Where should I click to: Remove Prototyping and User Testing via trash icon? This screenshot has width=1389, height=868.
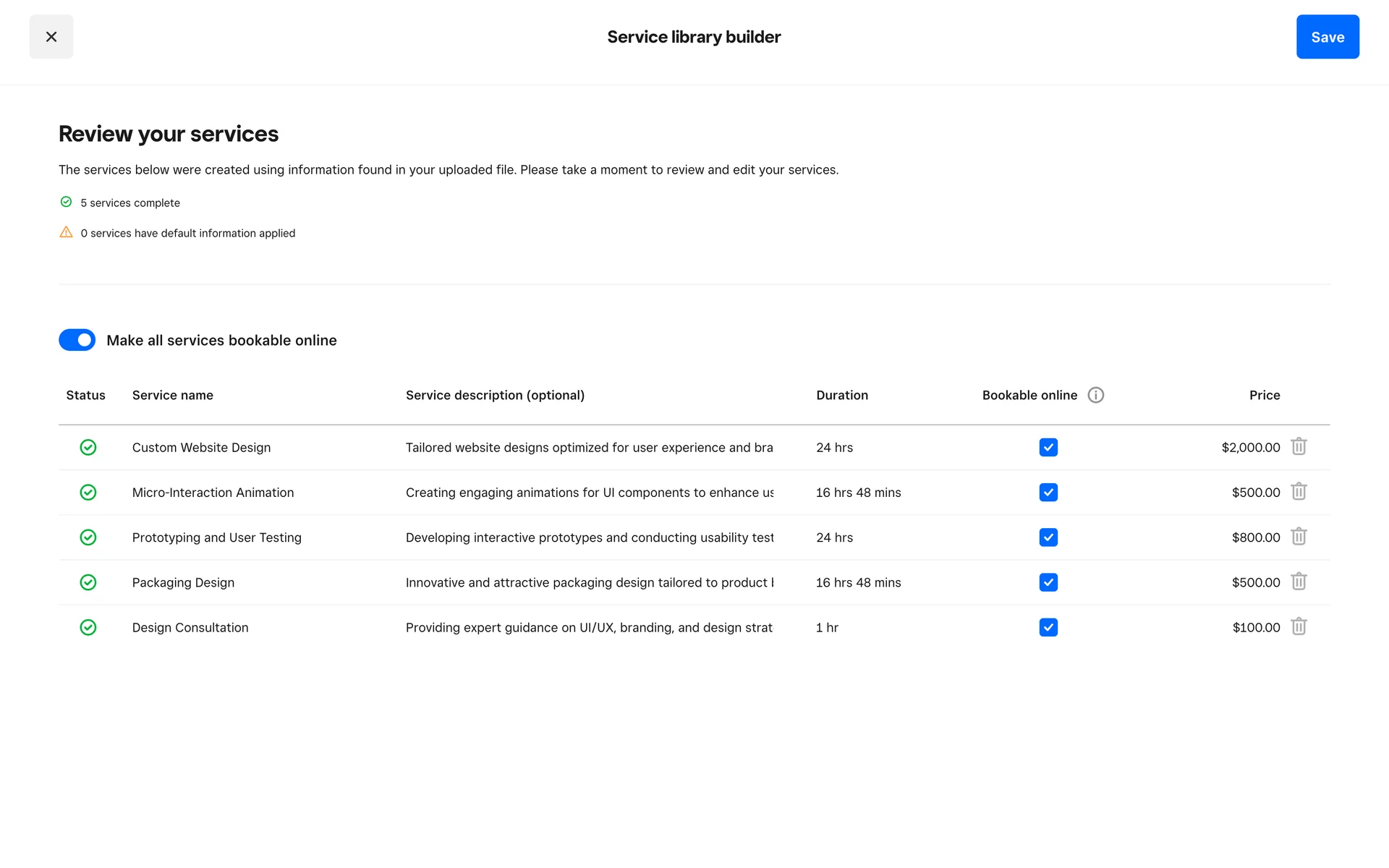[x=1299, y=537]
